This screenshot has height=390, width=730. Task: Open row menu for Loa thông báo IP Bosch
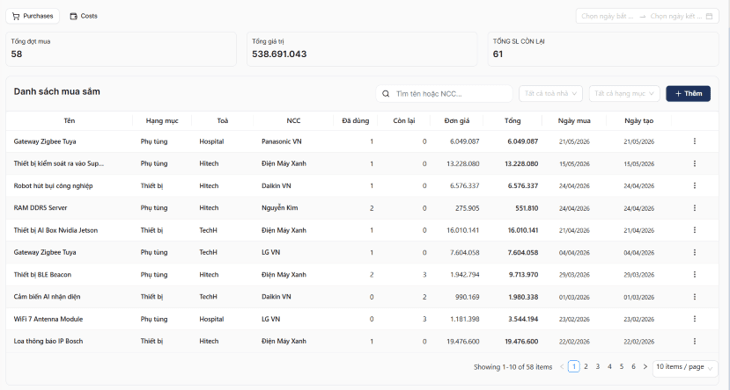[x=695, y=341]
